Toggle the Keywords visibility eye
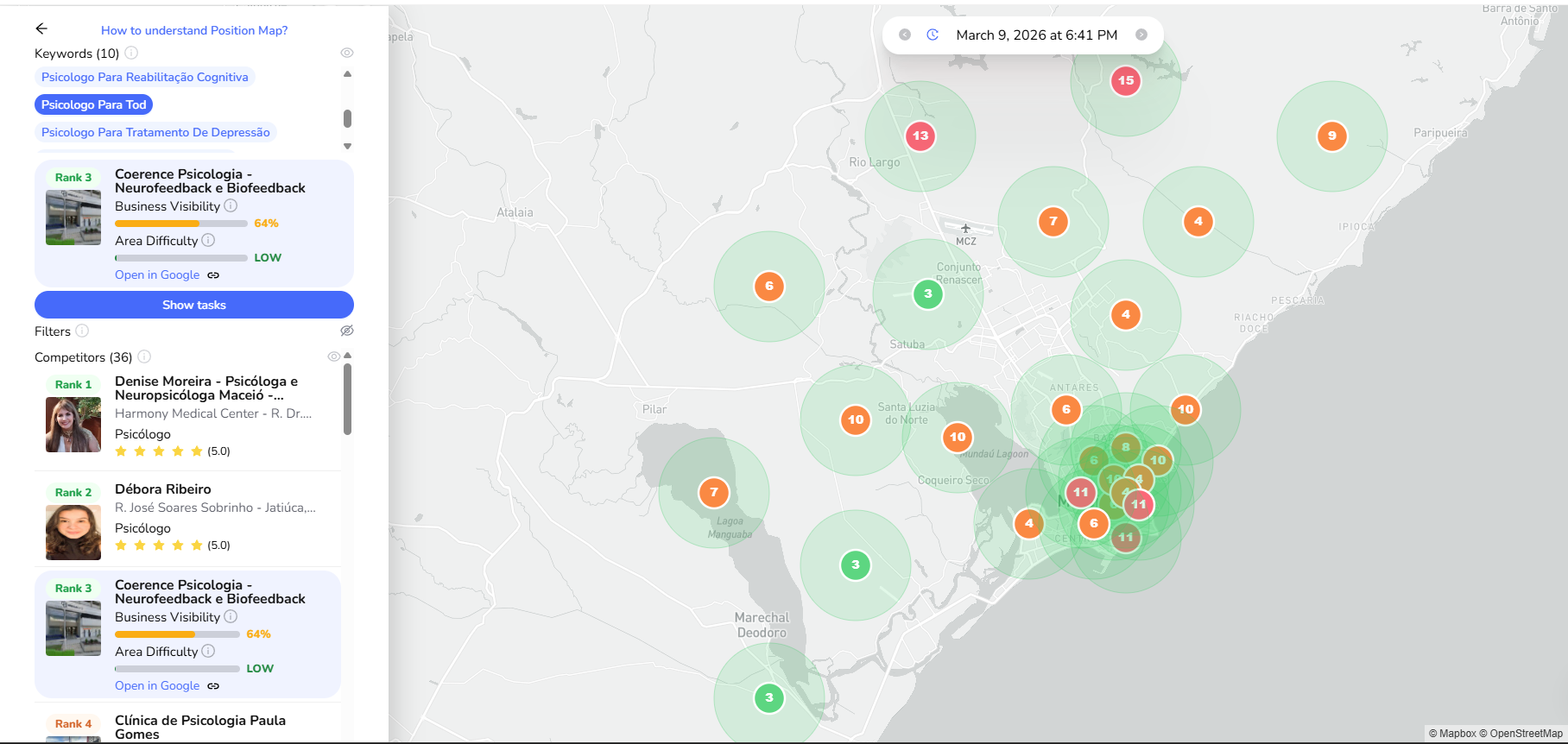This screenshot has width=1568, height=744. tap(347, 53)
